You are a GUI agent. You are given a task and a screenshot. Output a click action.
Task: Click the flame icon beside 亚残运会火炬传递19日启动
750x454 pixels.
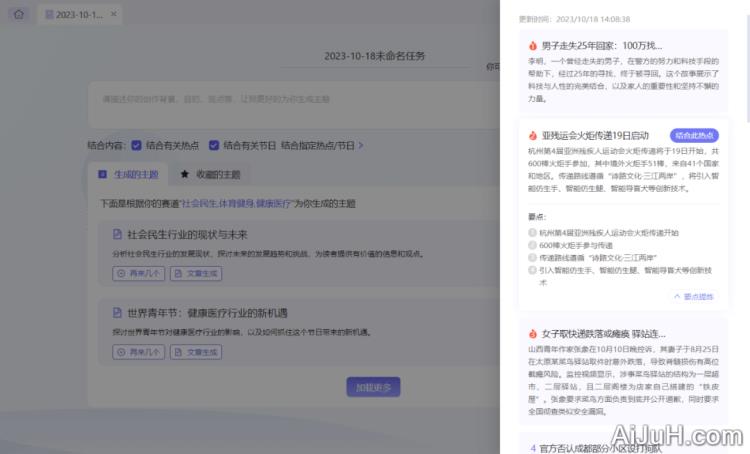(x=533, y=135)
